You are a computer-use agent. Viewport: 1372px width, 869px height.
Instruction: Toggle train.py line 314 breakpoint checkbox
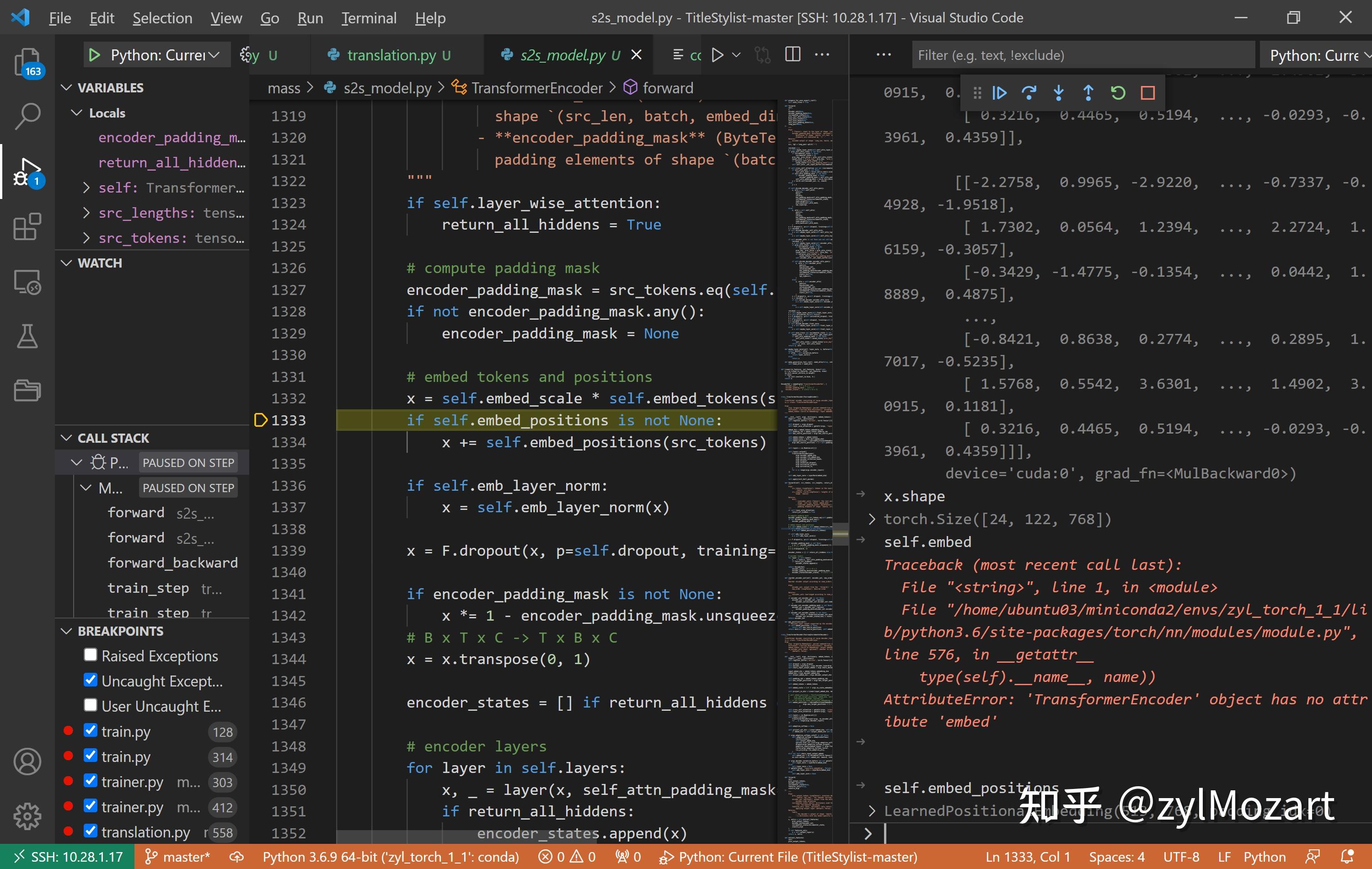tap(90, 755)
